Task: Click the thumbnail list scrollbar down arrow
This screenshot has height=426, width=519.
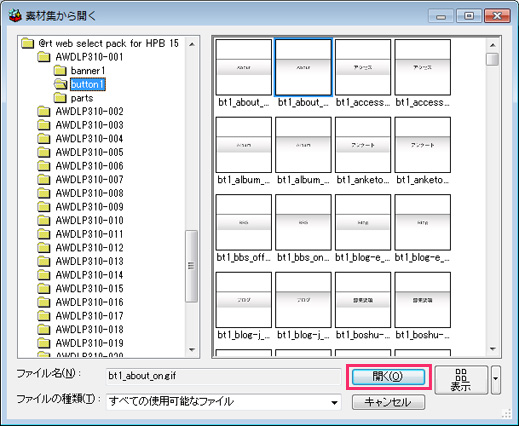Action: (493, 349)
